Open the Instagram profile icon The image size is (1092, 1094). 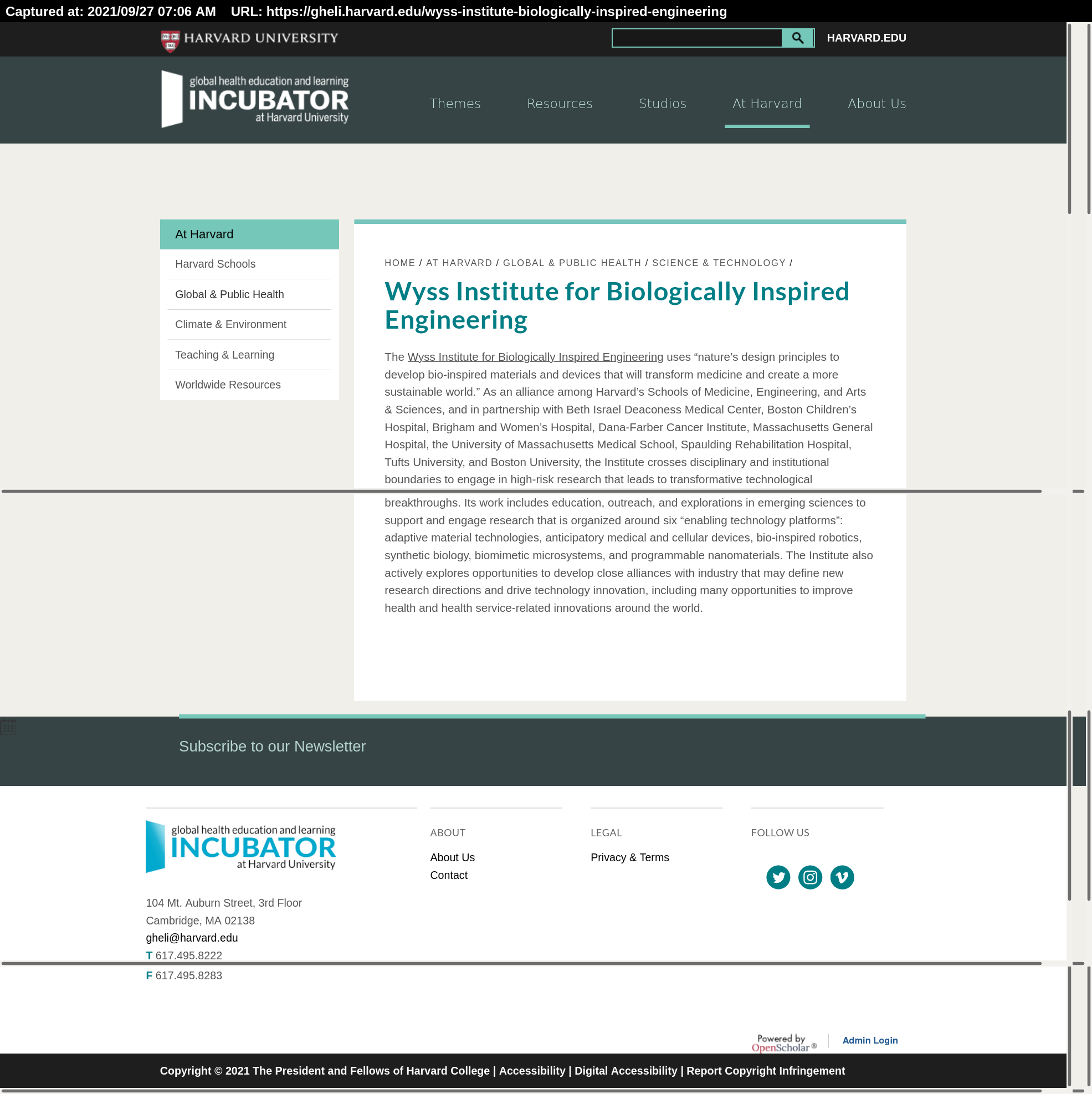point(809,877)
